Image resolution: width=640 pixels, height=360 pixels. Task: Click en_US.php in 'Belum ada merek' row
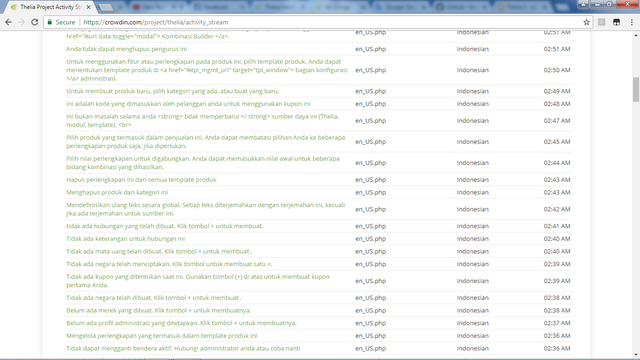click(x=370, y=310)
